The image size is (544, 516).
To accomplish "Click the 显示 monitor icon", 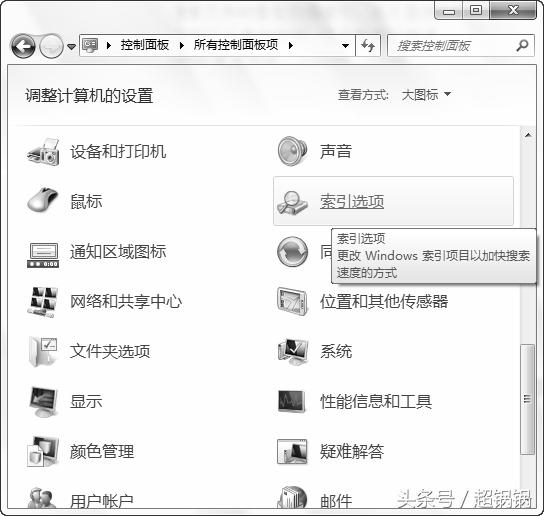I will pyautogui.click(x=43, y=402).
